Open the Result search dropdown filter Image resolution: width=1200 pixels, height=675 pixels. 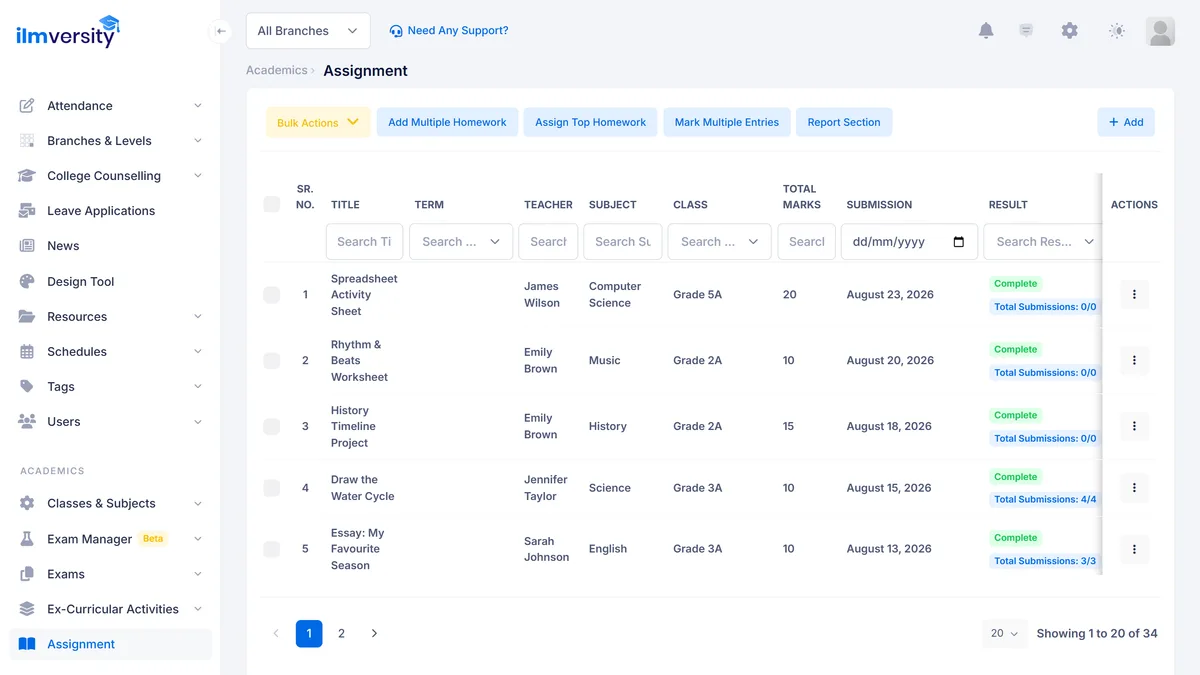pyautogui.click(x=1044, y=242)
